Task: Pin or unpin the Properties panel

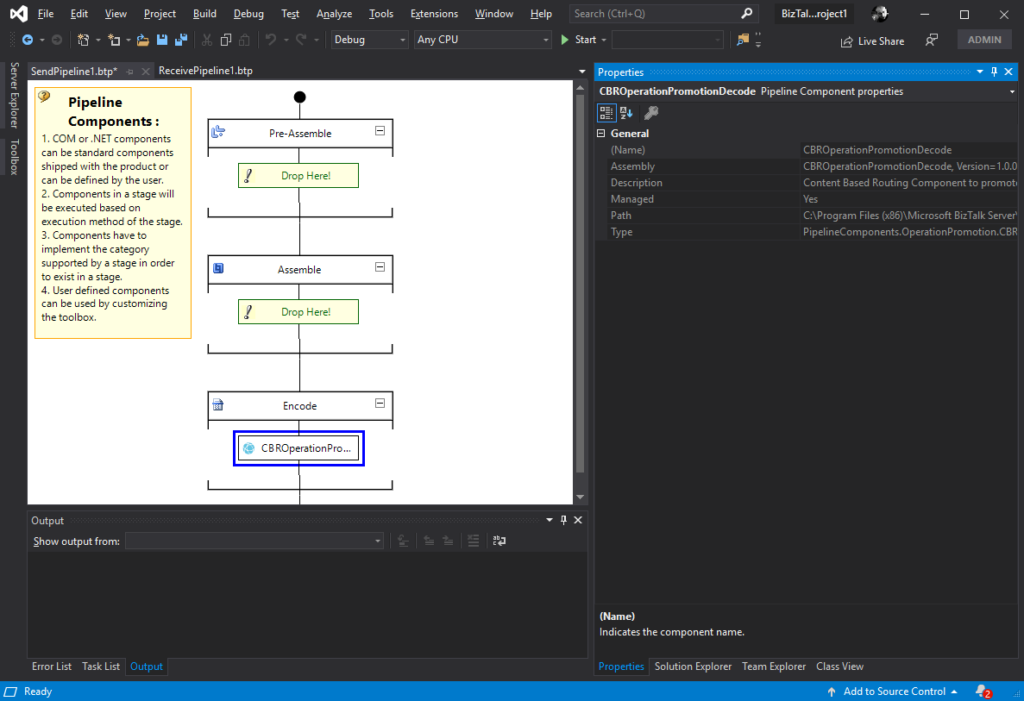Action: (994, 72)
